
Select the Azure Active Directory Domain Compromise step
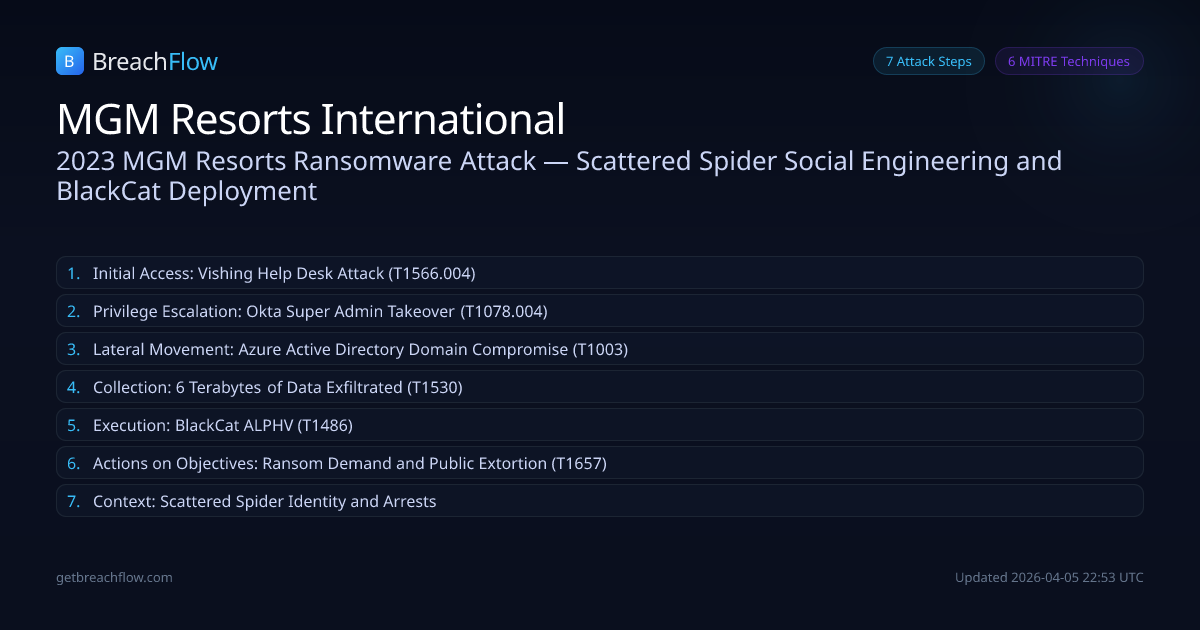[360, 349]
